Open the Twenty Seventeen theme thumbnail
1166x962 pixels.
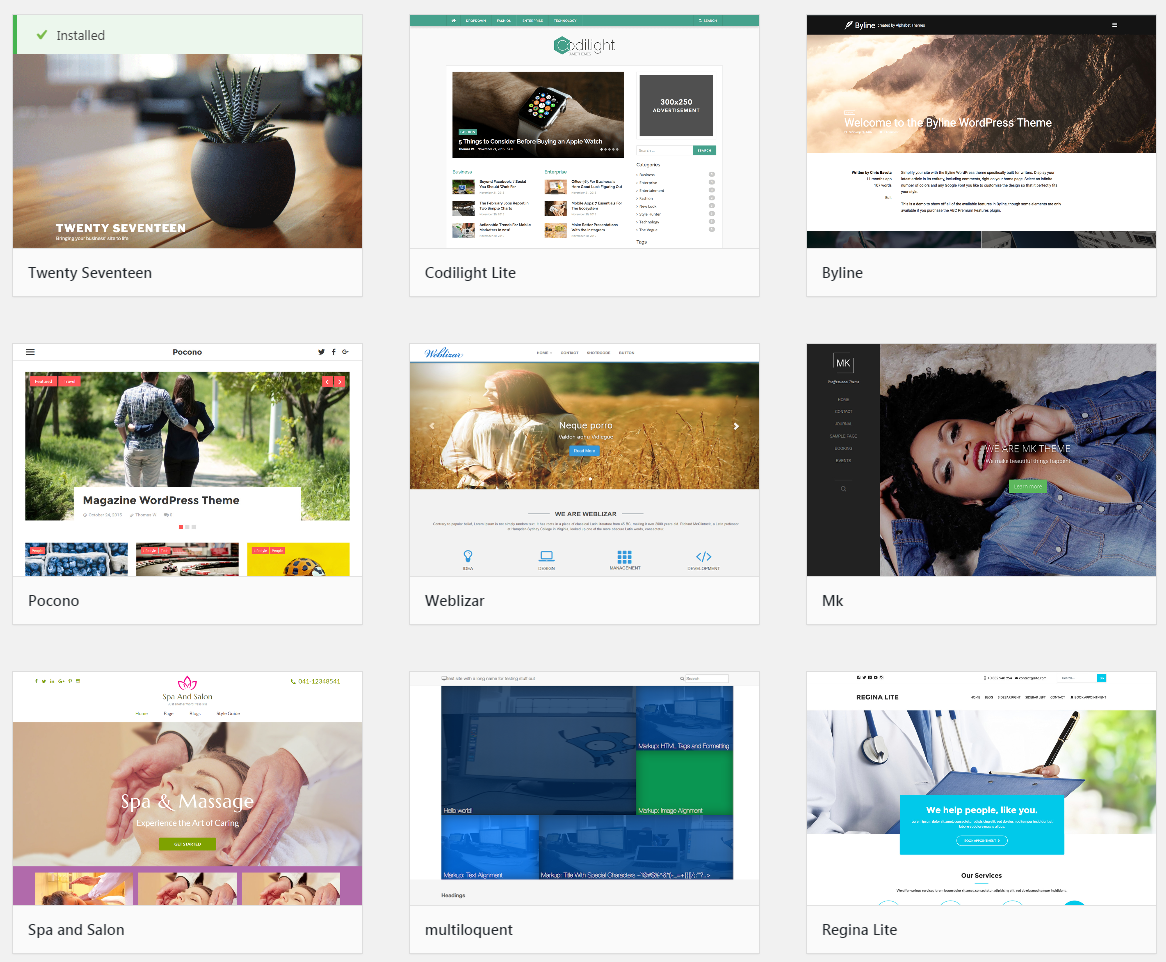(187, 150)
